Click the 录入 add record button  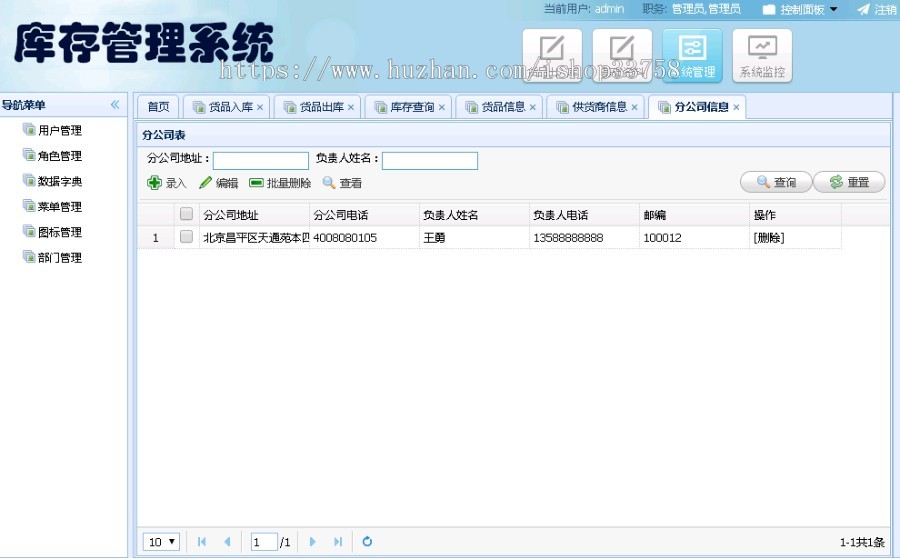(167, 183)
